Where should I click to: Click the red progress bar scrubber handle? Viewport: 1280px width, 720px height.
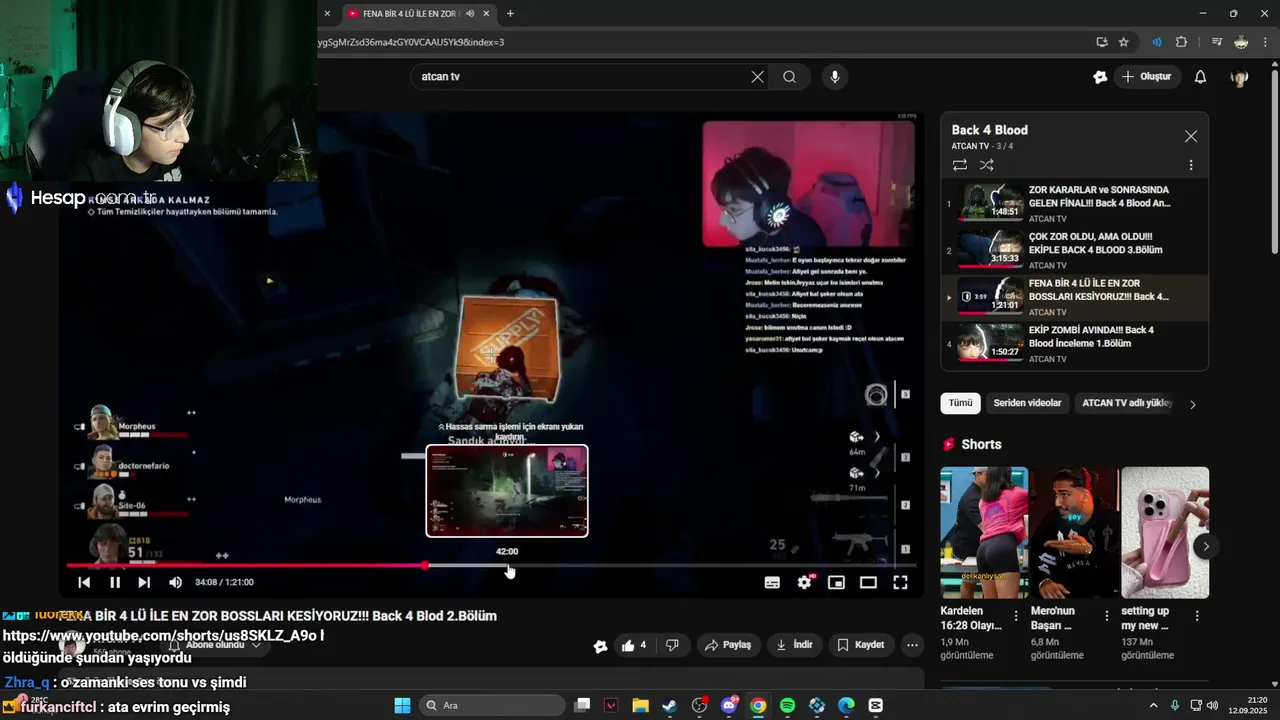[x=425, y=565]
